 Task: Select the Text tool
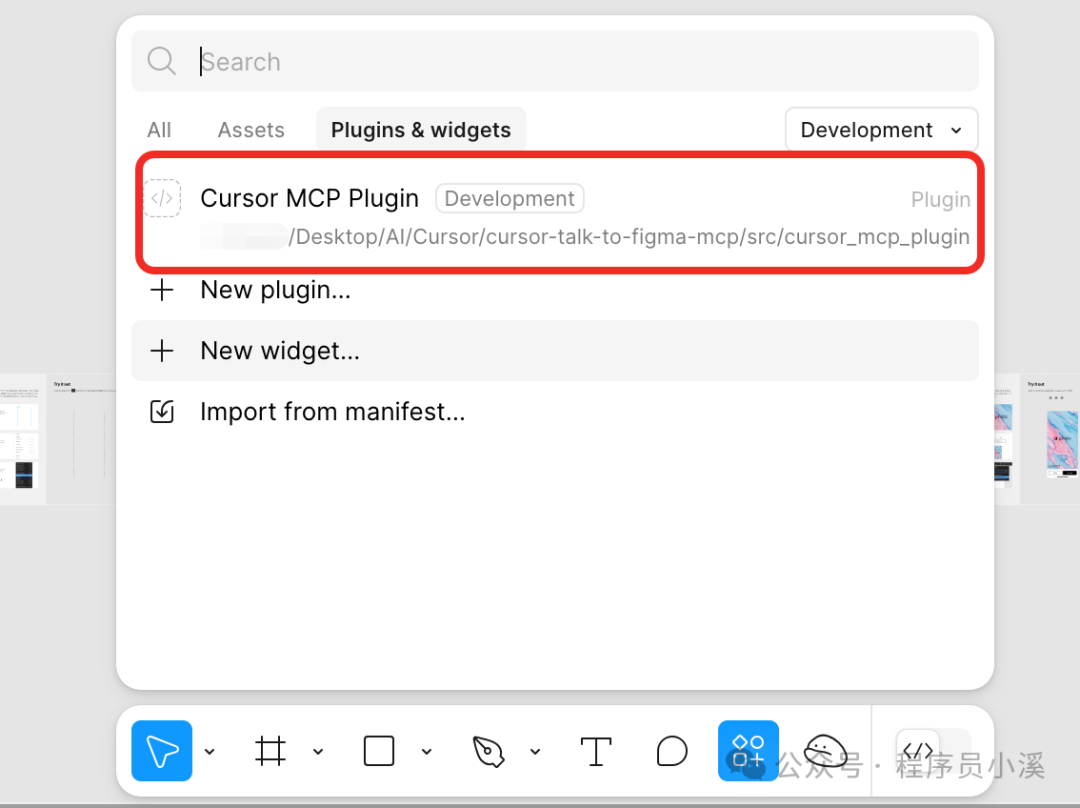tap(596, 751)
